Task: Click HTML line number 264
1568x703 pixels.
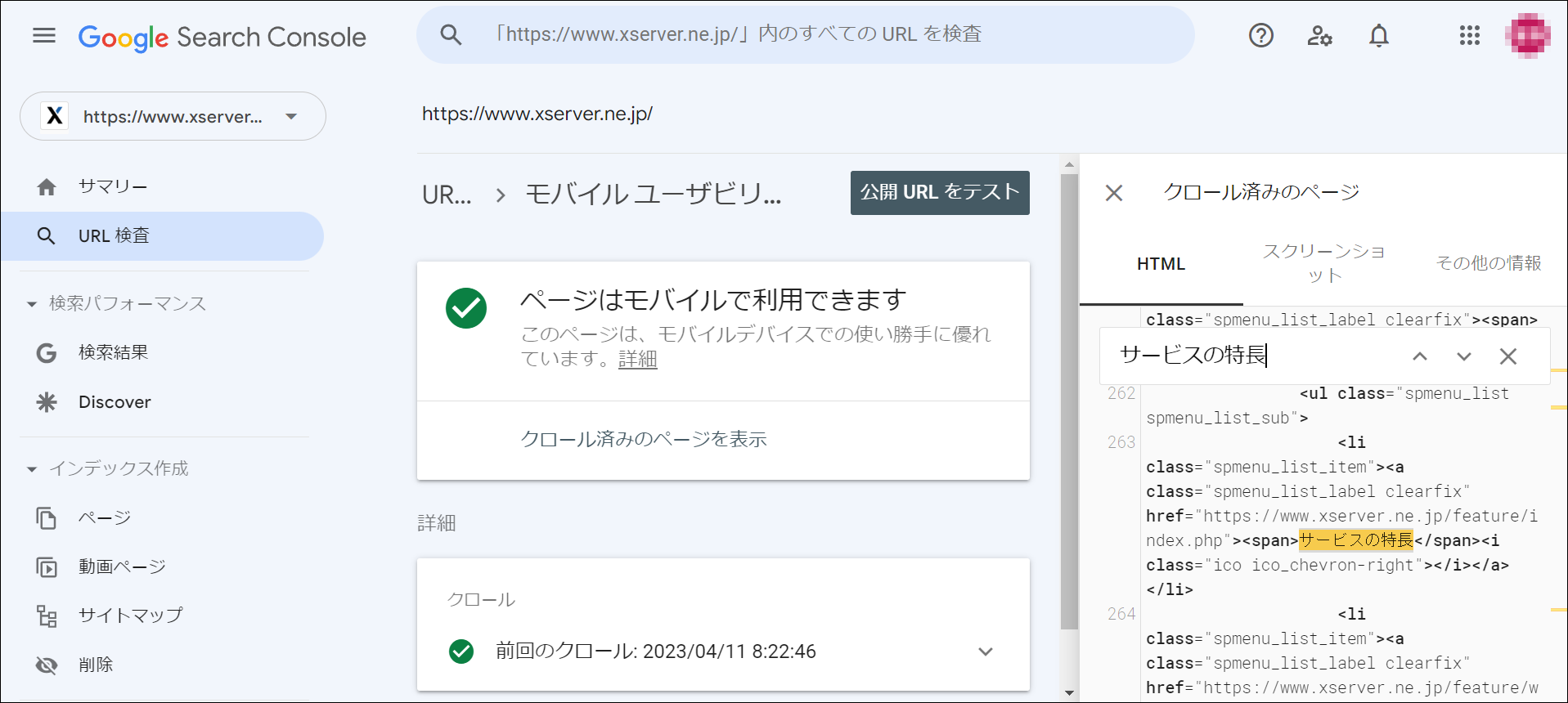Action: [1121, 614]
